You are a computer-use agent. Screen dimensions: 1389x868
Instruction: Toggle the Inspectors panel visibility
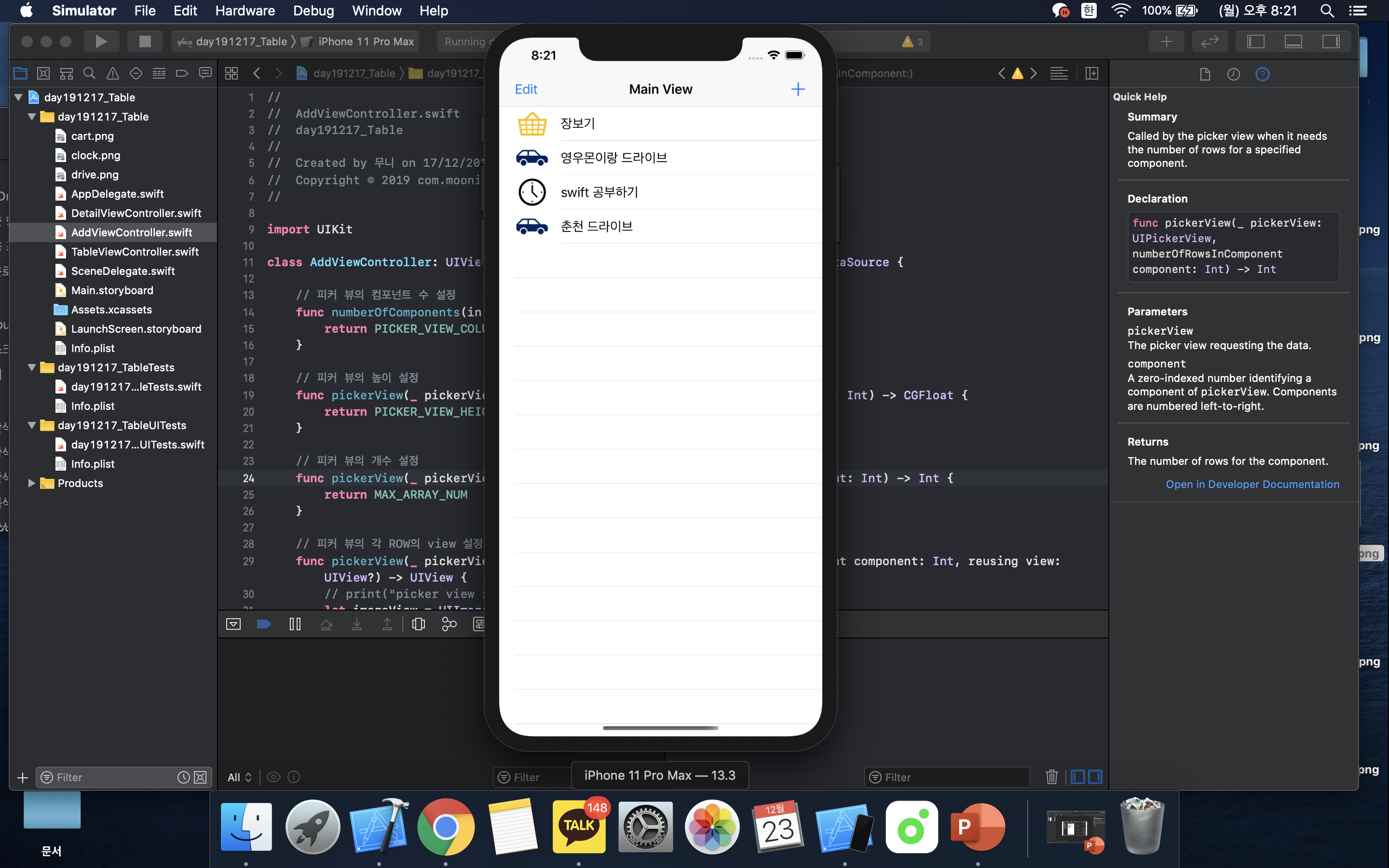(x=1331, y=41)
